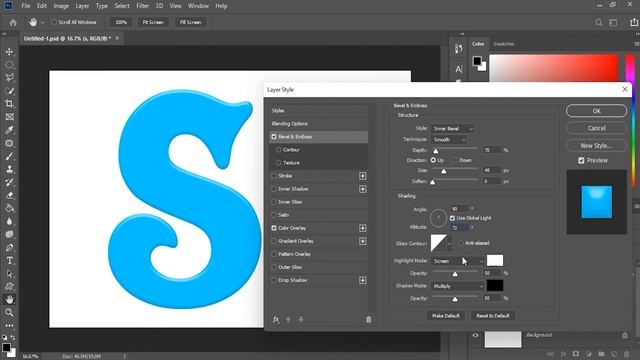Select the Paint Bucket tool
This screenshot has height=360, width=640.
(x=9, y=208)
